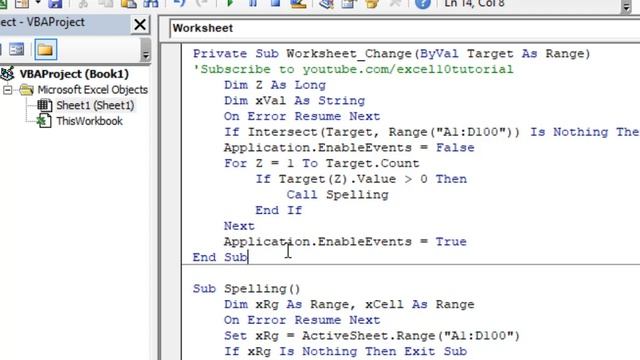This screenshot has width=640, height=360.
Task: Click Application.EnableEvents = False line
Action: coord(349,148)
